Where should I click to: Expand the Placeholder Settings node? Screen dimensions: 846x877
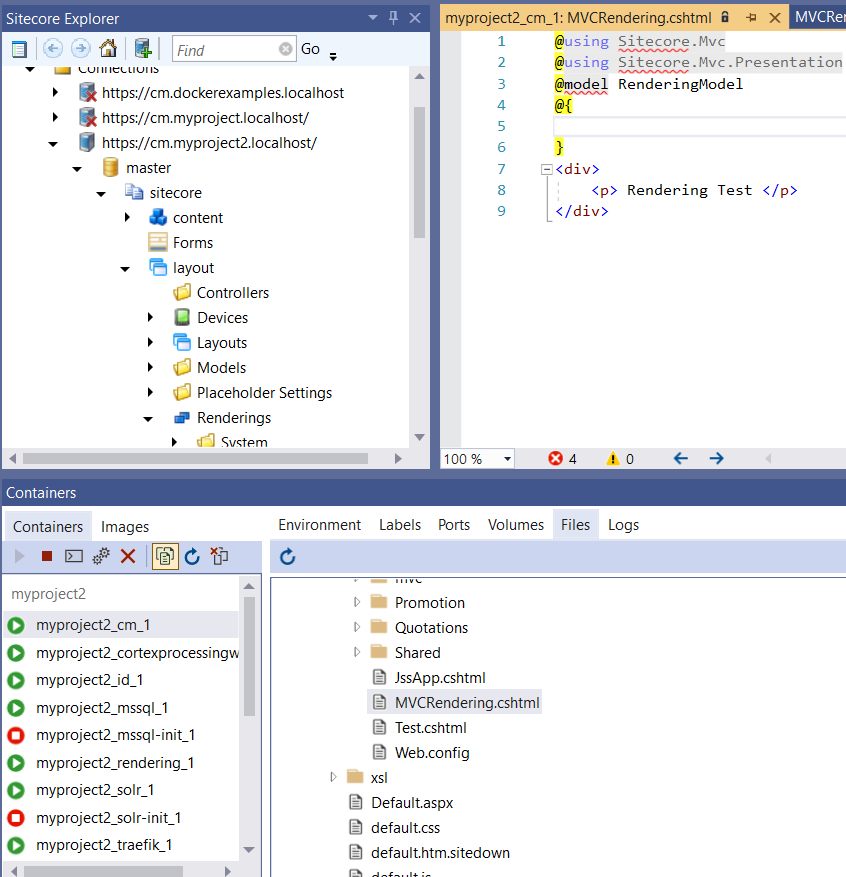[x=150, y=392]
